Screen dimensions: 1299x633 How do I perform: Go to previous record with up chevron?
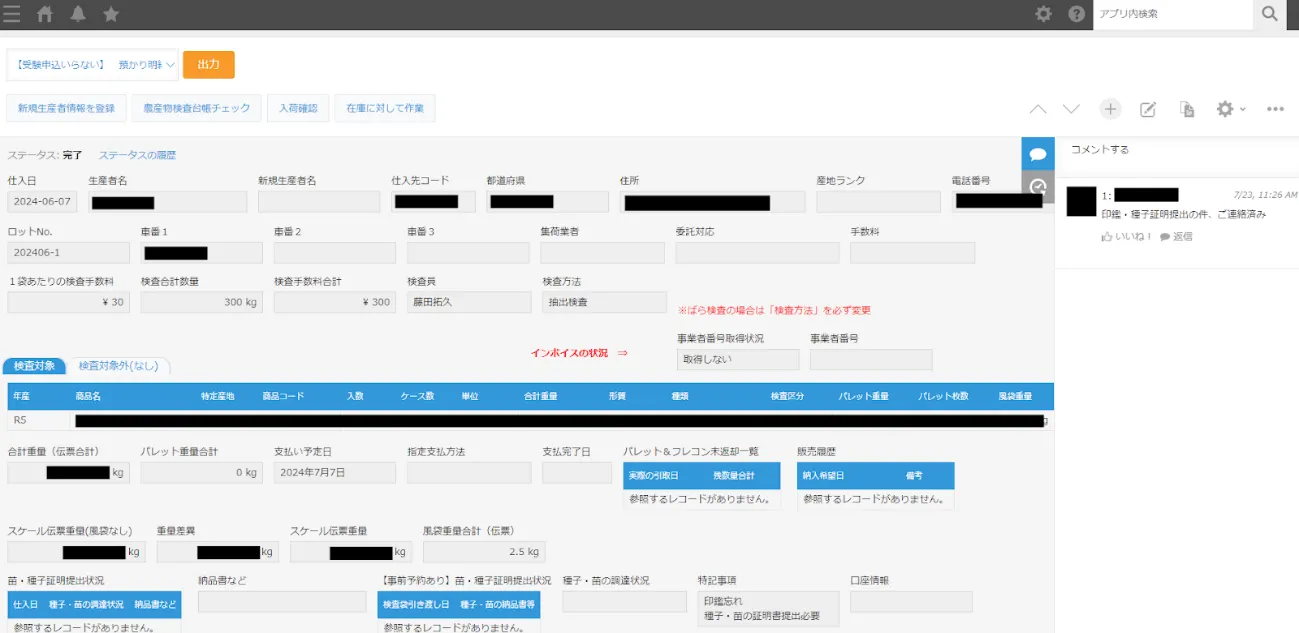coord(1038,109)
